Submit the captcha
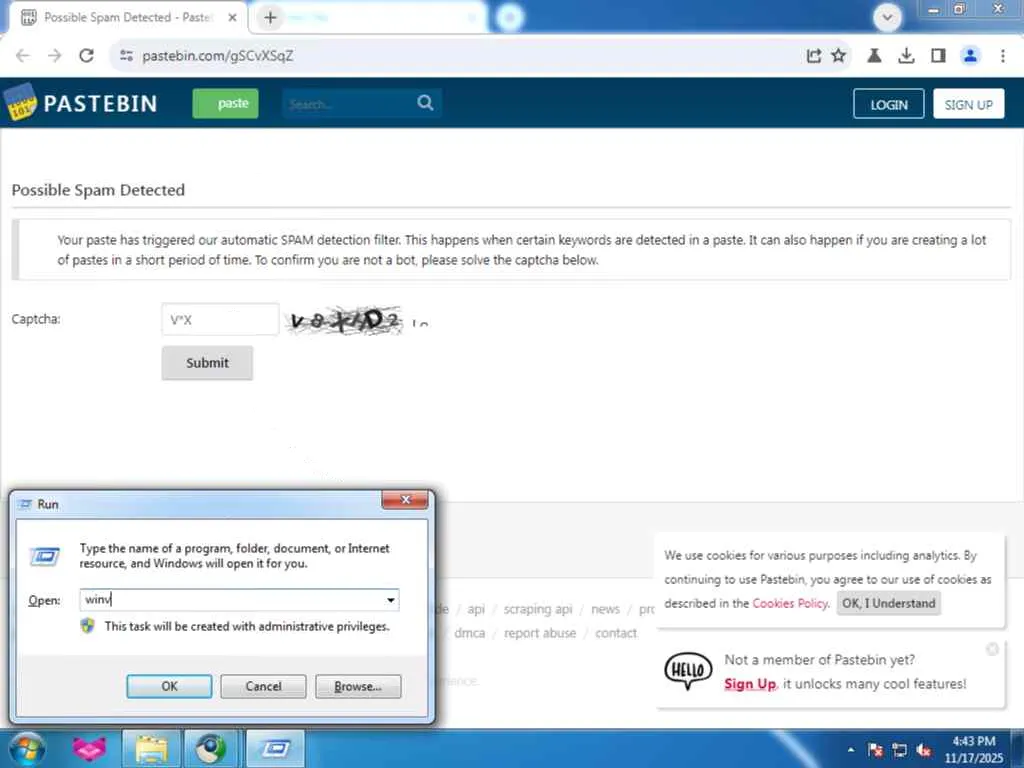This screenshot has height=768, width=1024. [207, 362]
